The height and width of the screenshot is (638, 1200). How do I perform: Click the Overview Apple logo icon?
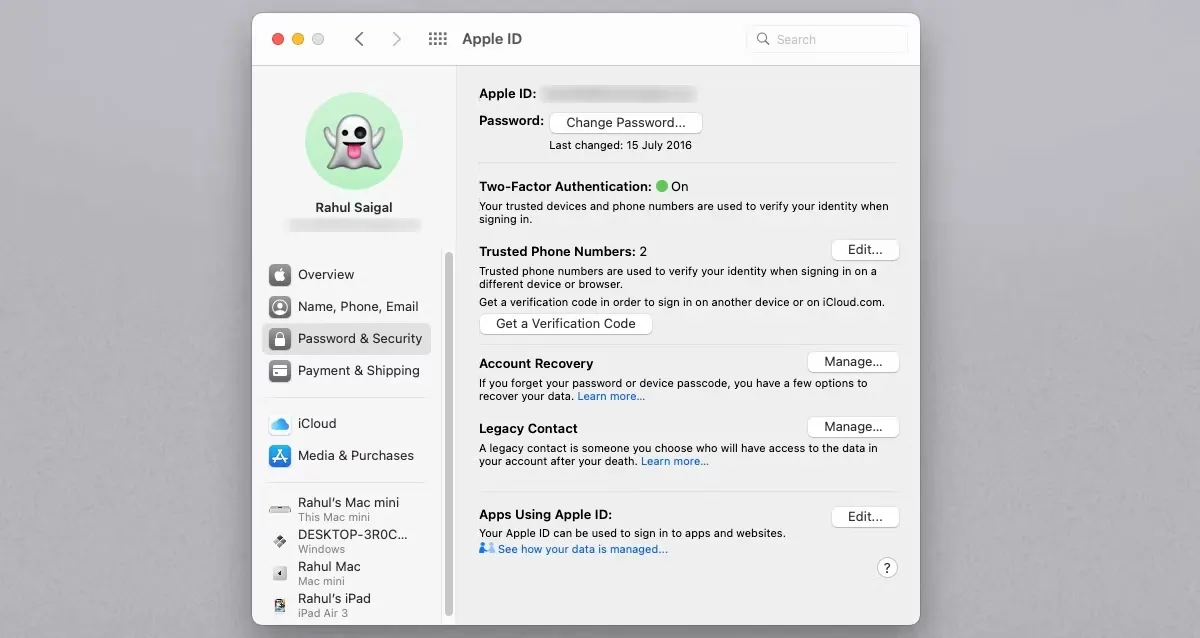(280, 275)
